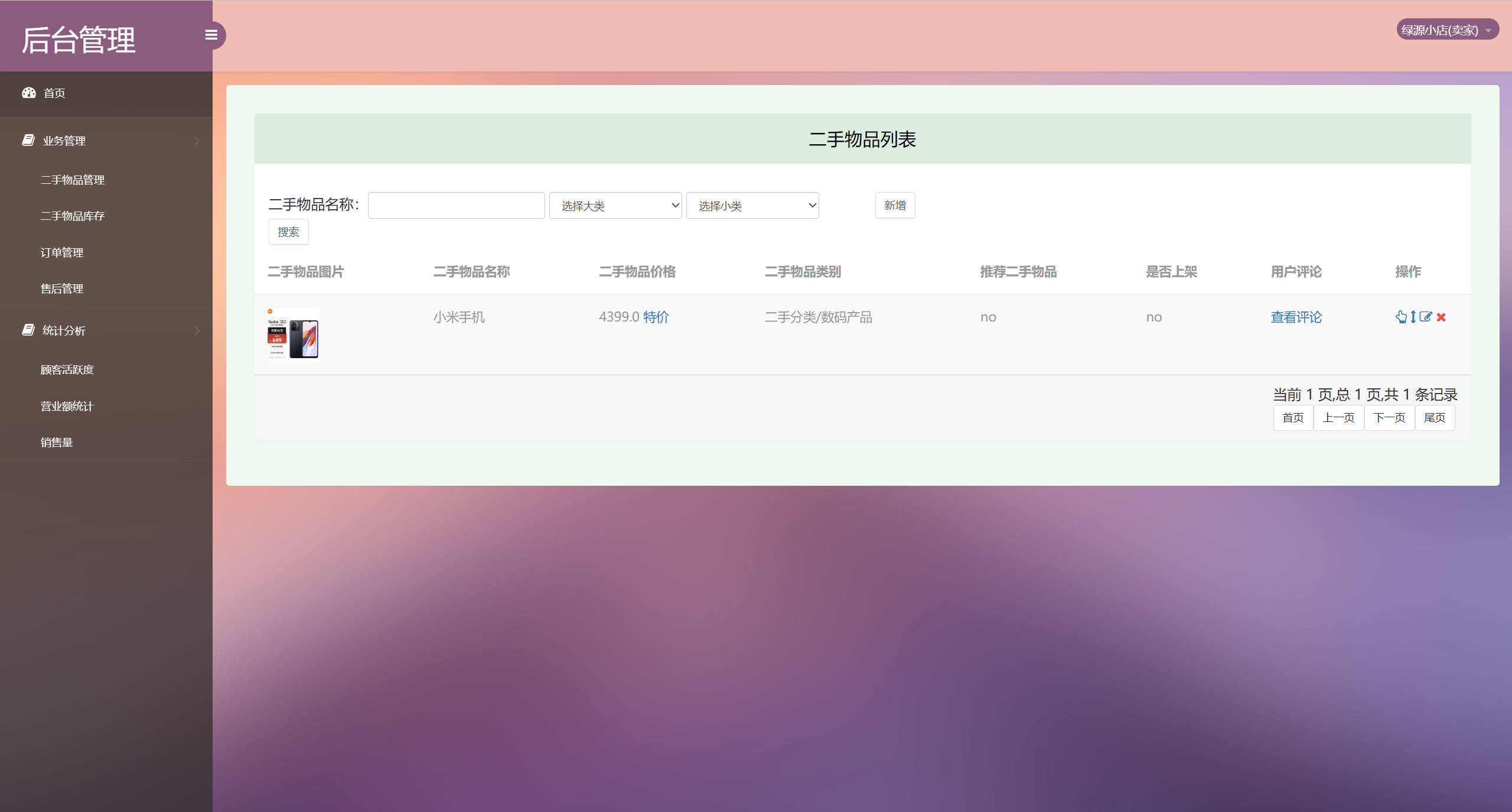Image resolution: width=1512 pixels, height=812 pixels.
Task: Open the 选择大类 dropdown
Action: 615,205
